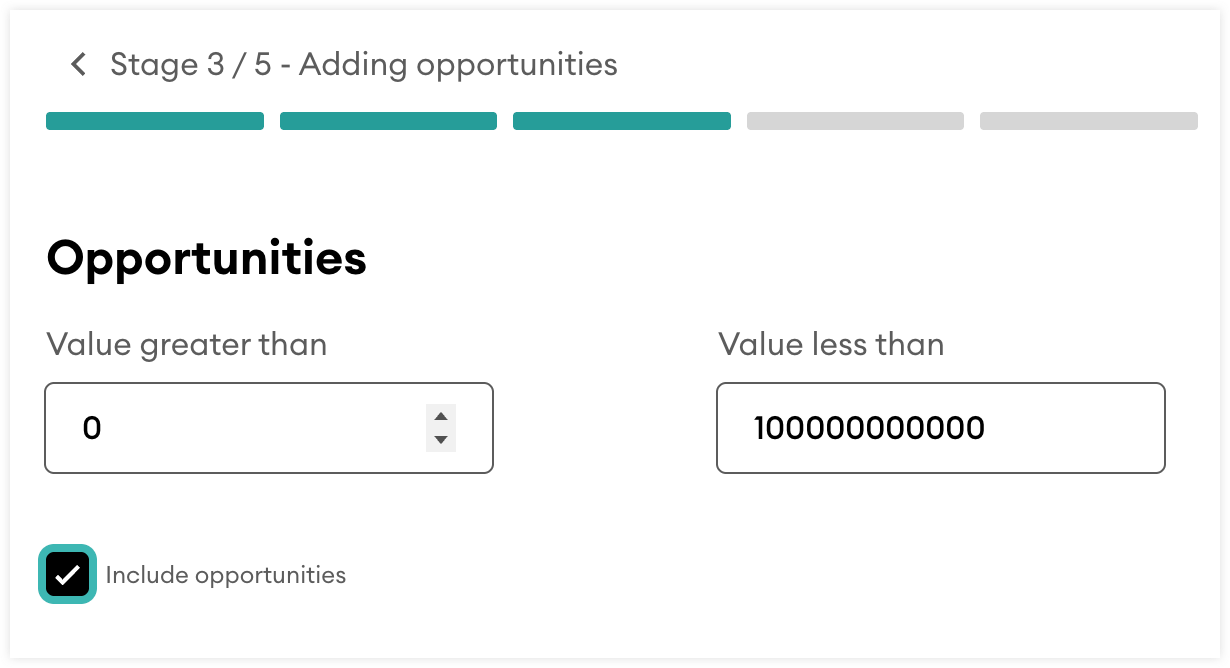
Task: Increase value with the stepper up arrow
Action: pyautogui.click(x=441, y=416)
